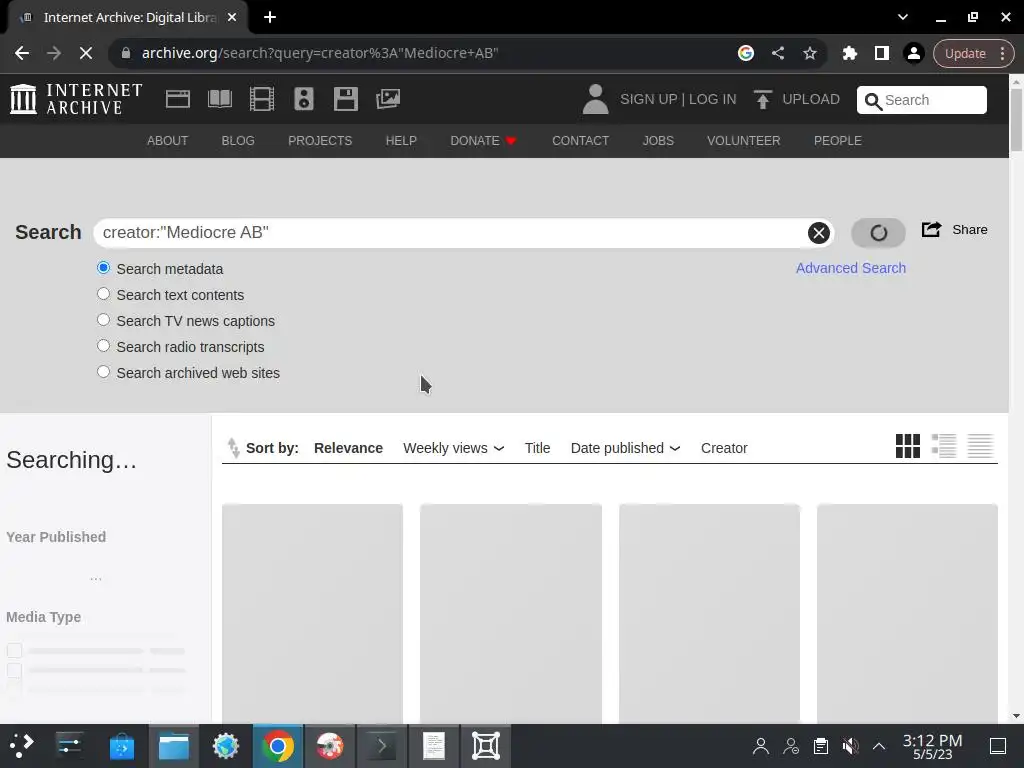1024x768 pixels.
Task: Go back in Chrome browser
Action: tap(22, 53)
